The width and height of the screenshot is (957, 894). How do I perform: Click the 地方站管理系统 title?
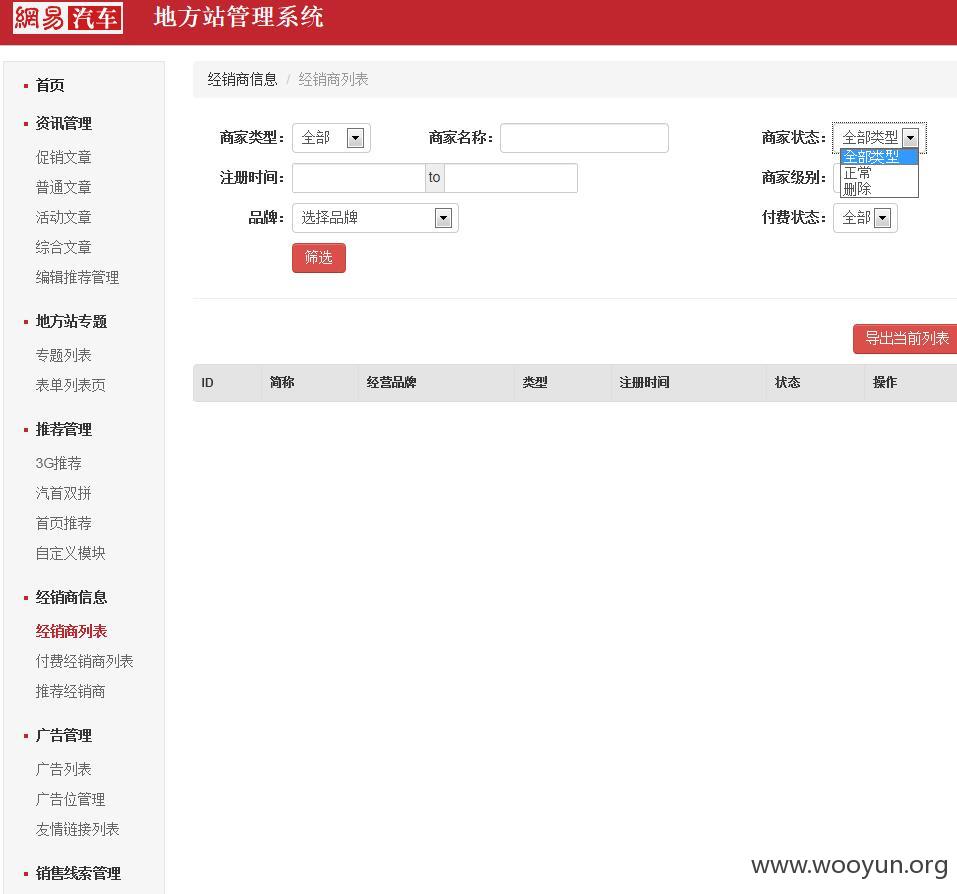pyautogui.click(x=238, y=17)
